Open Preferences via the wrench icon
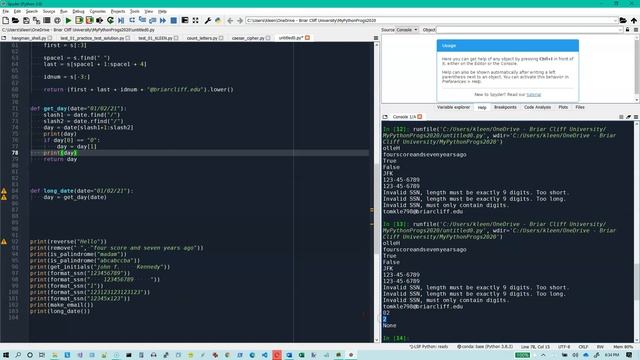This screenshot has height=360, width=640. click(207, 20)
